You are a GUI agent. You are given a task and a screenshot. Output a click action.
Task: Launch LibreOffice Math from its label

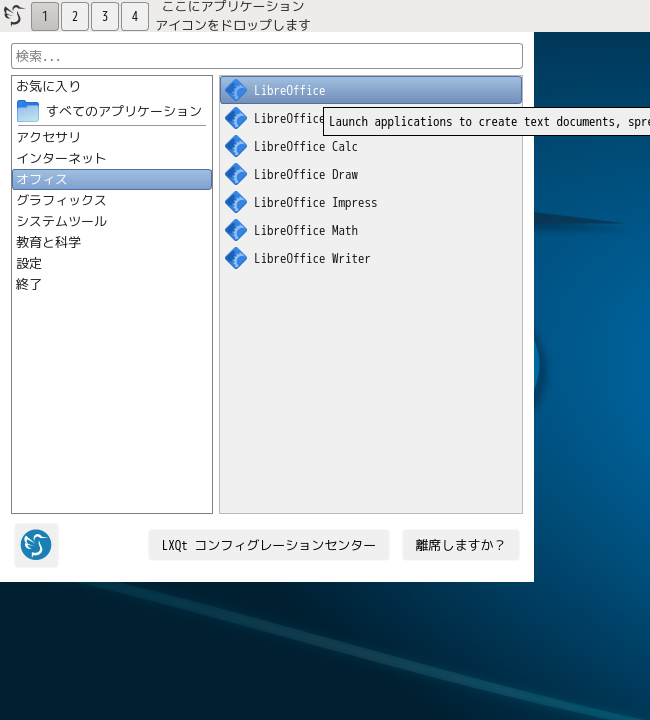coord(306,231)
